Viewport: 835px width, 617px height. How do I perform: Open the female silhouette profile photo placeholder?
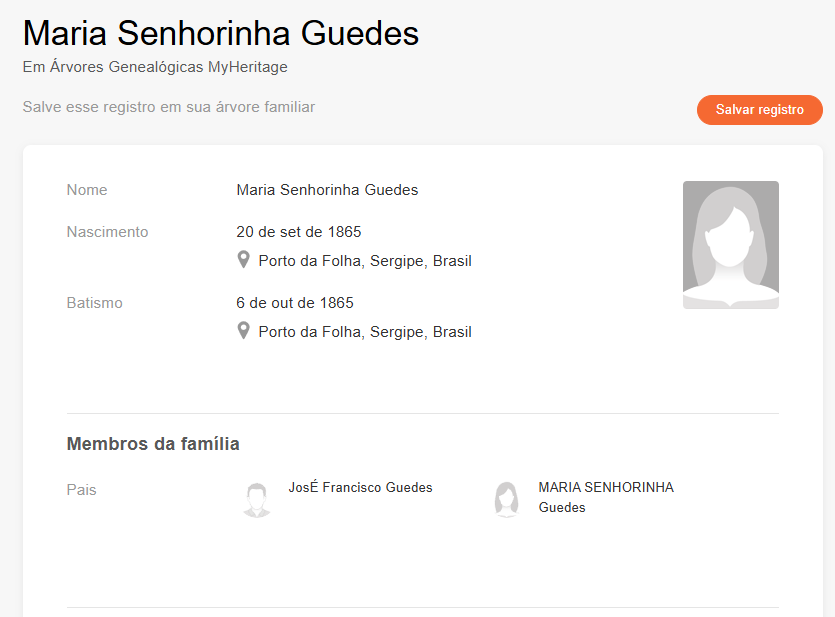pos(730,245)
